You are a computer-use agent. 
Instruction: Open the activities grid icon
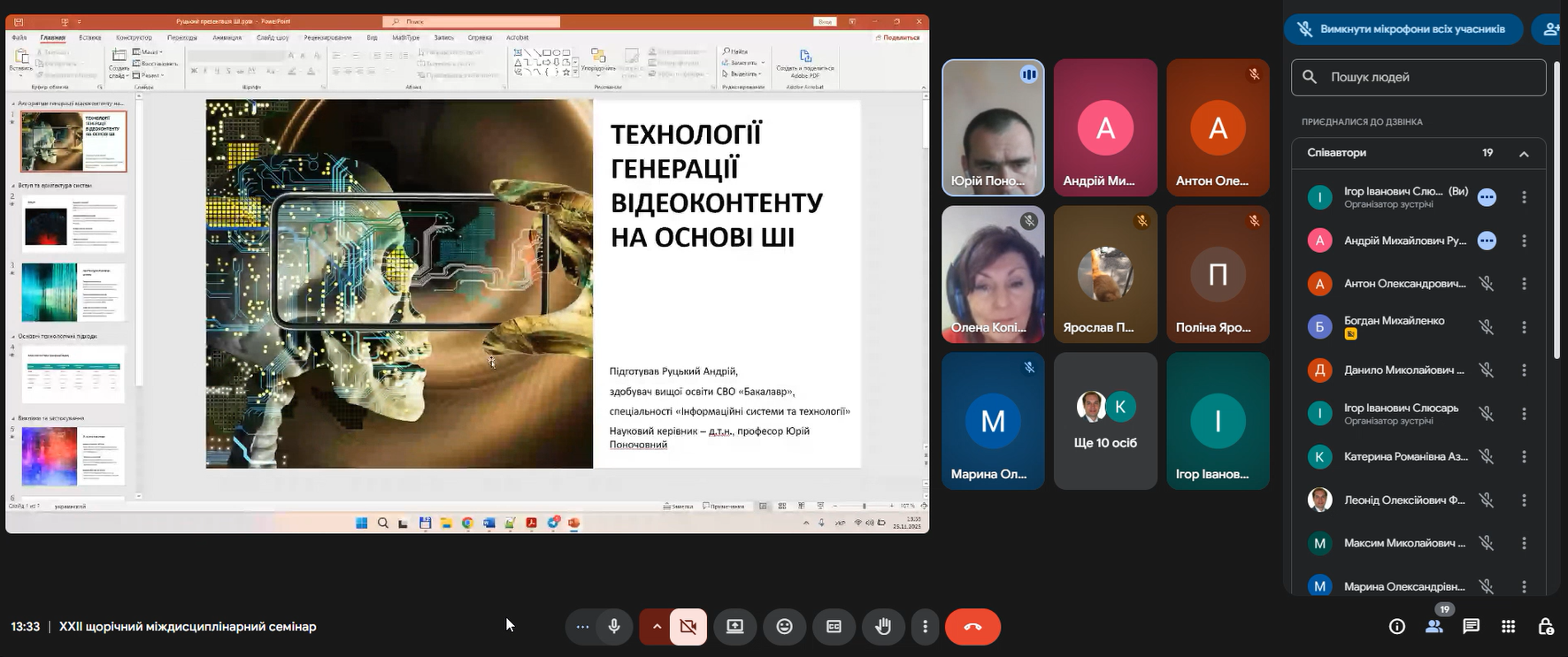[1509, 627]
